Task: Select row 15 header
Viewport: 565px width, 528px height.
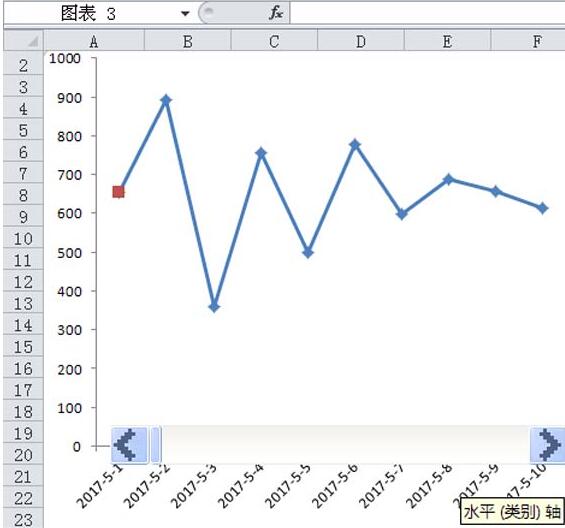Action: tap(23, 346)
